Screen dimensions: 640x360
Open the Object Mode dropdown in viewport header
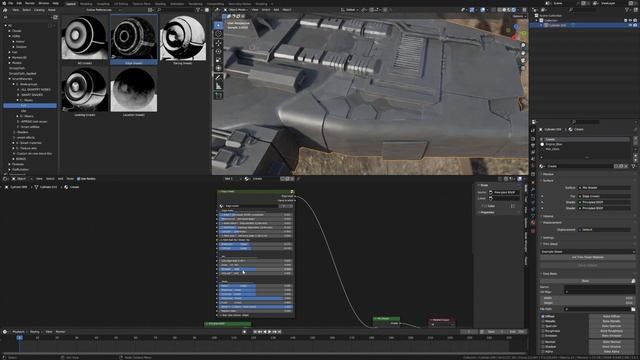tap(235, 10)
